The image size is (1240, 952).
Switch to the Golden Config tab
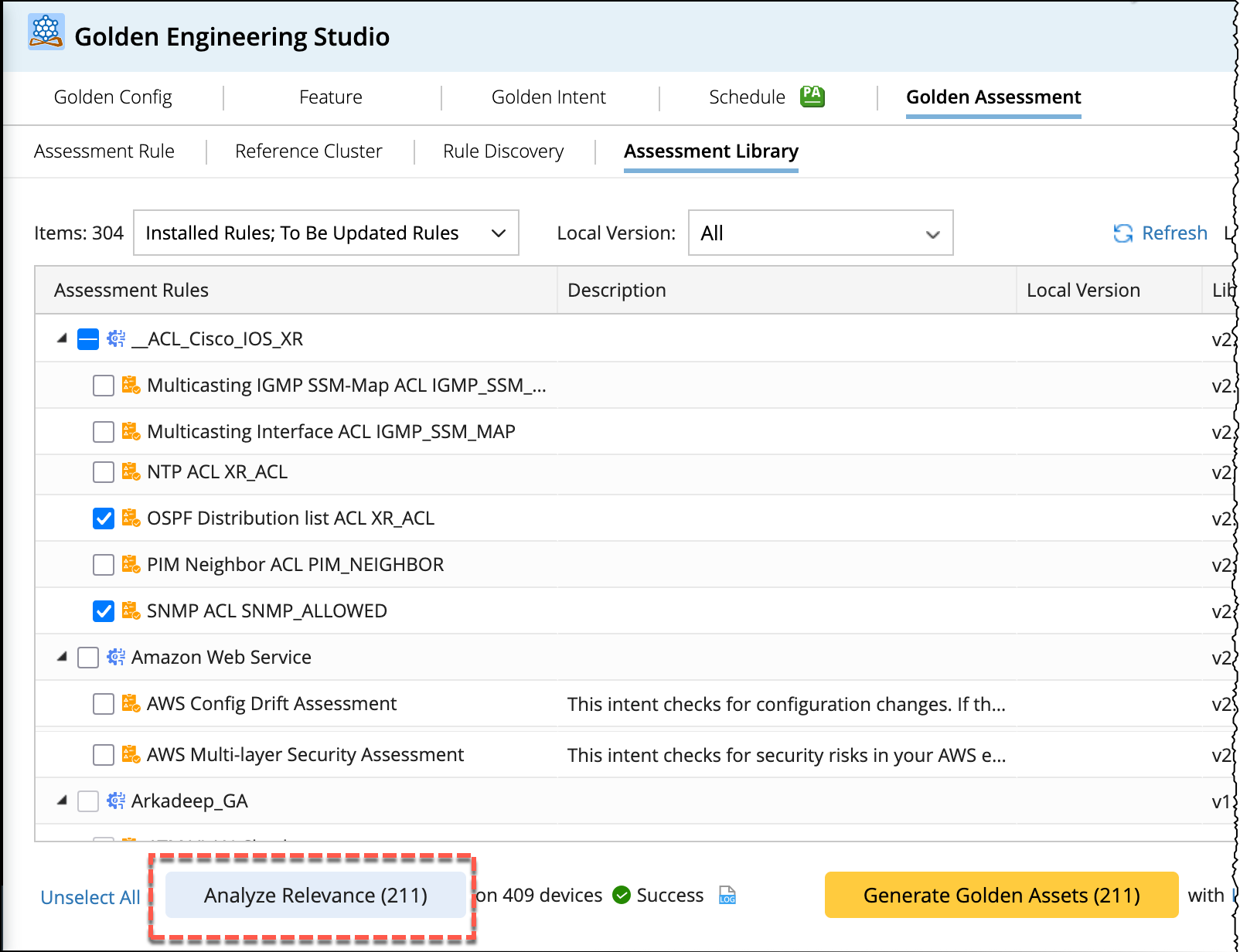coord(113,97)
